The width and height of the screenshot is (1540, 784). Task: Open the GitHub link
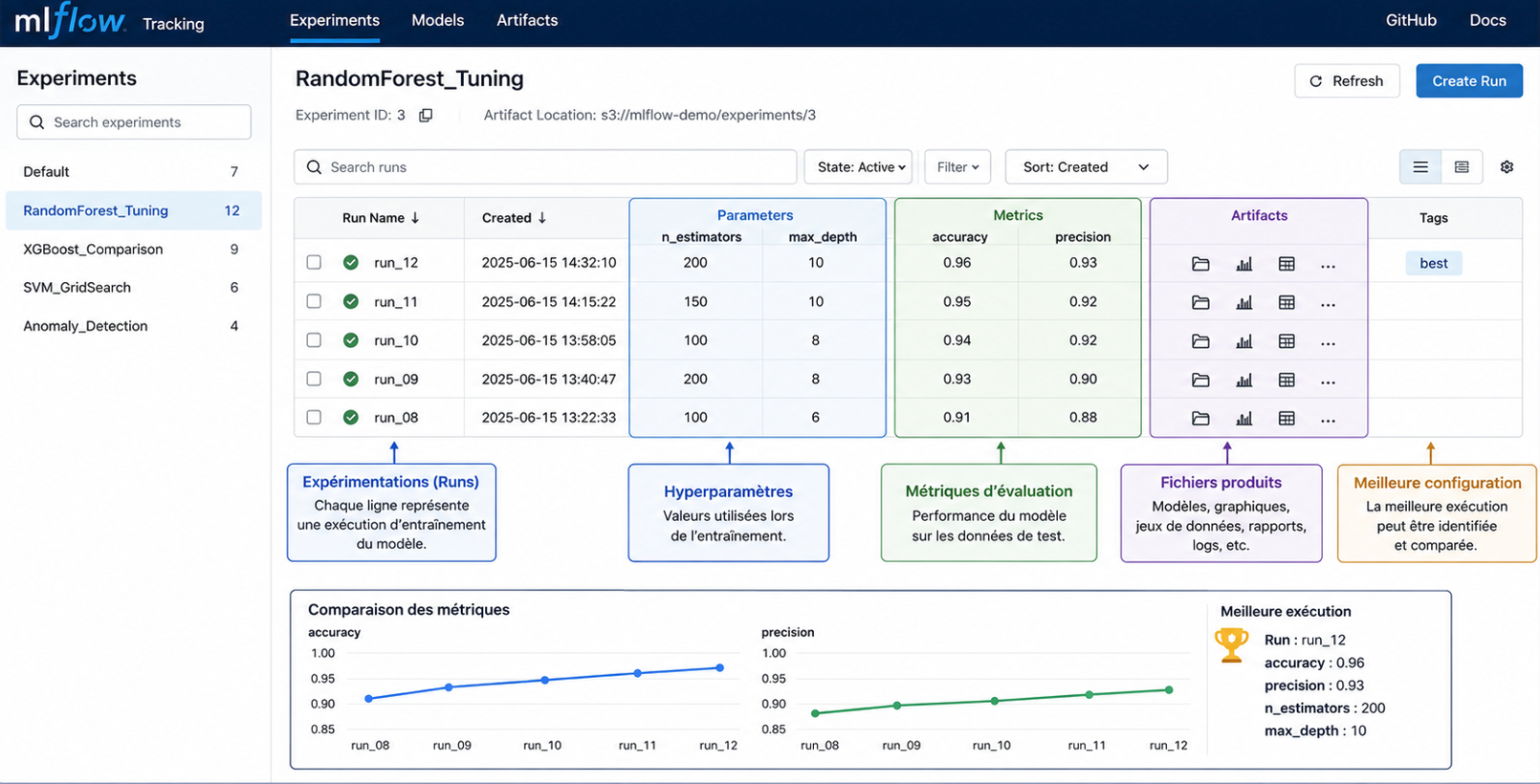coord(1411,20)
